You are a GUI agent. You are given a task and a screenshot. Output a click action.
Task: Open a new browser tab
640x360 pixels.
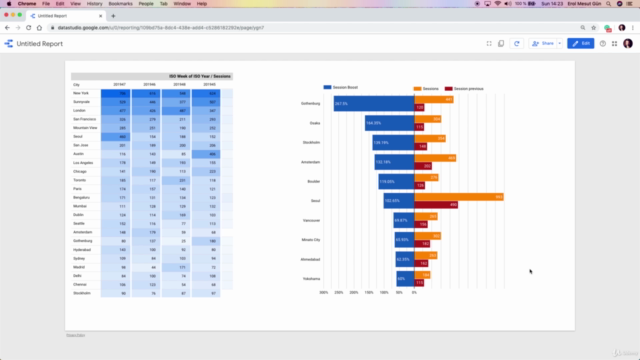click(x=113, y=16)
